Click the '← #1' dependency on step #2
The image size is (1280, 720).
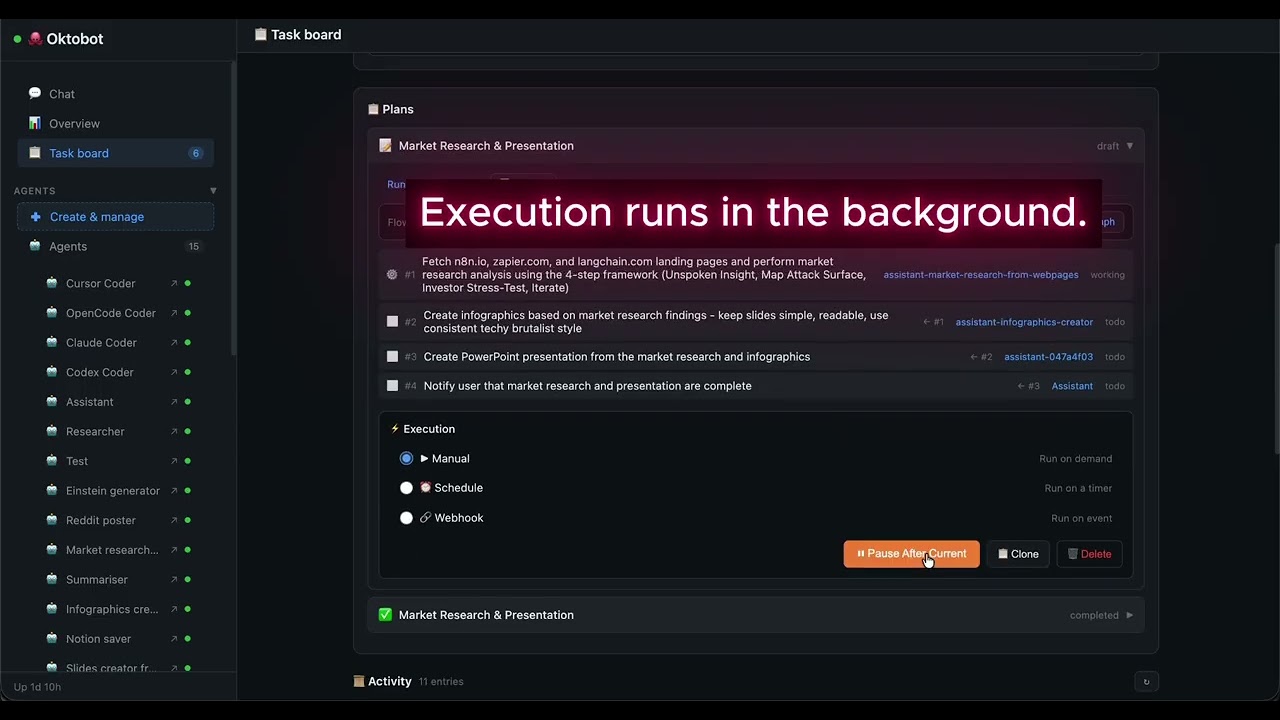(933, 322)
